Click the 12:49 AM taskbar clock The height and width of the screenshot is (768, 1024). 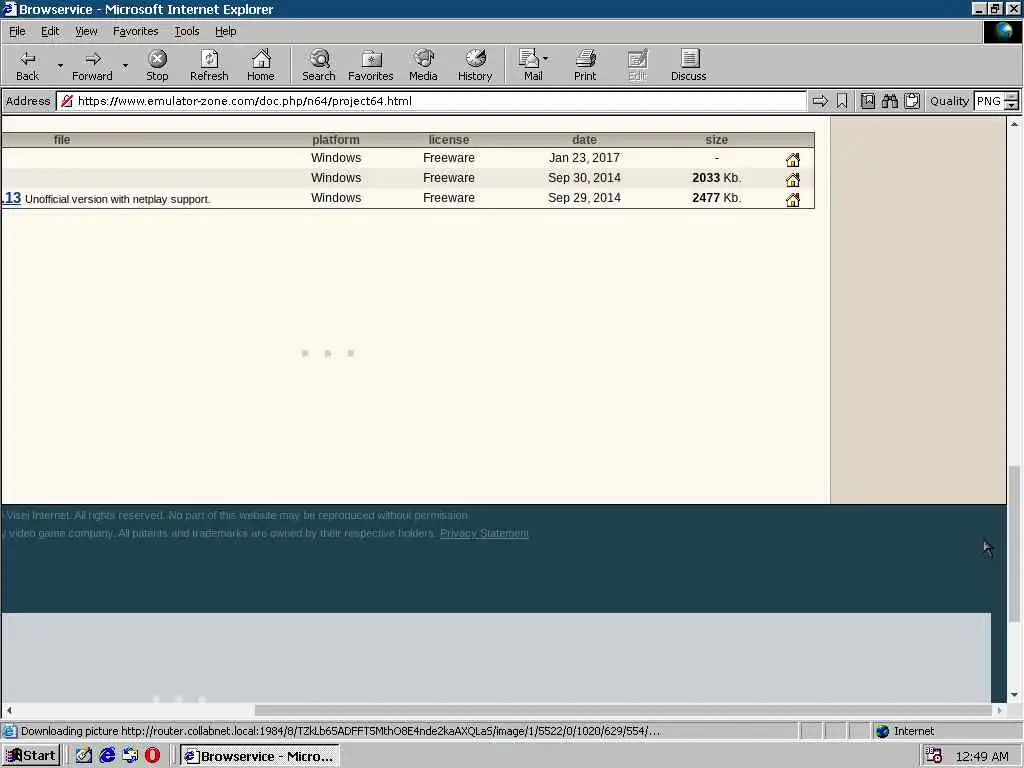coord(982,756)
